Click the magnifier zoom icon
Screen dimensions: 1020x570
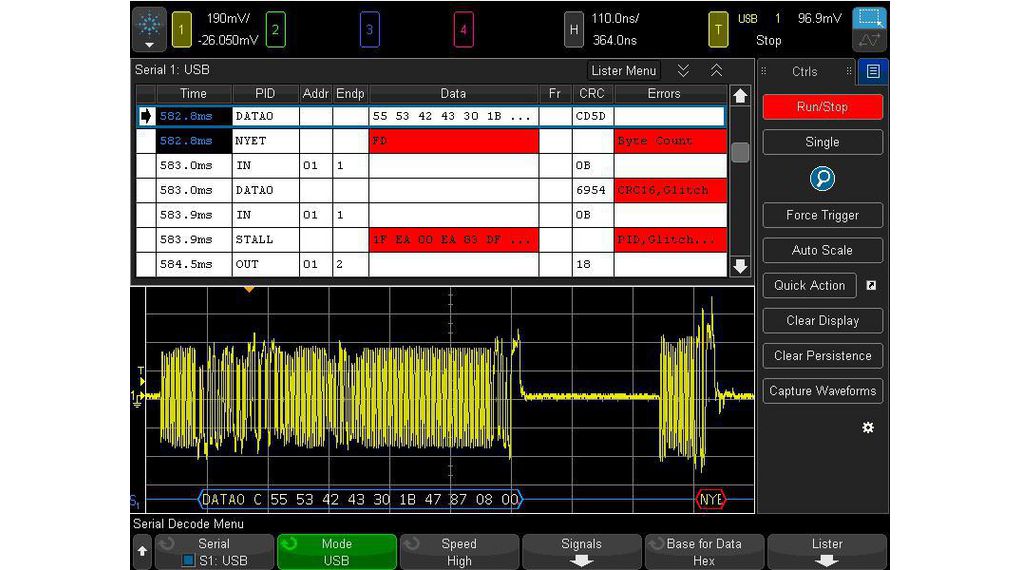[822, 179]
